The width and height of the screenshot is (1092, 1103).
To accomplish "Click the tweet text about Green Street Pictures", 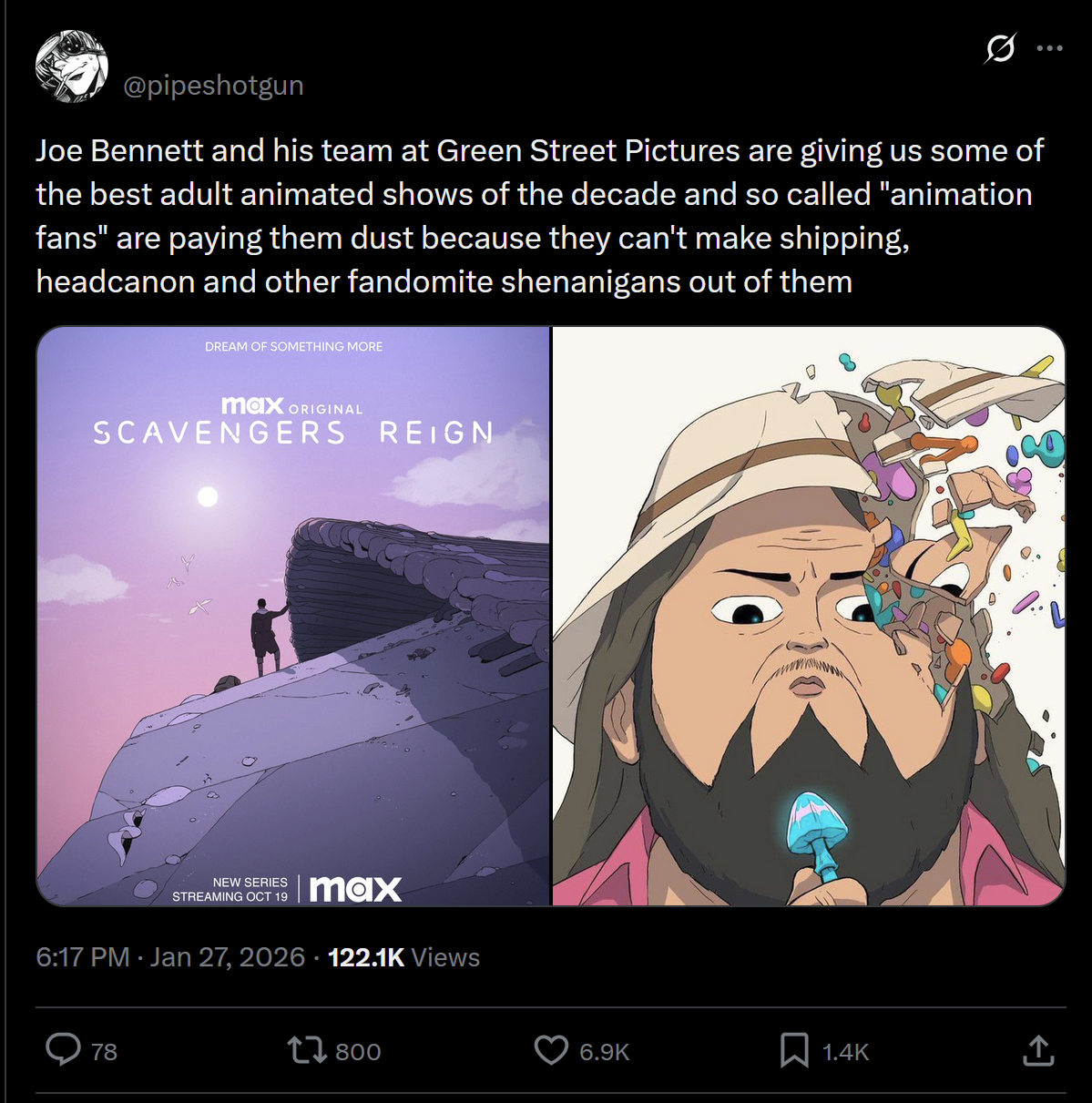I will coord(539,216).
